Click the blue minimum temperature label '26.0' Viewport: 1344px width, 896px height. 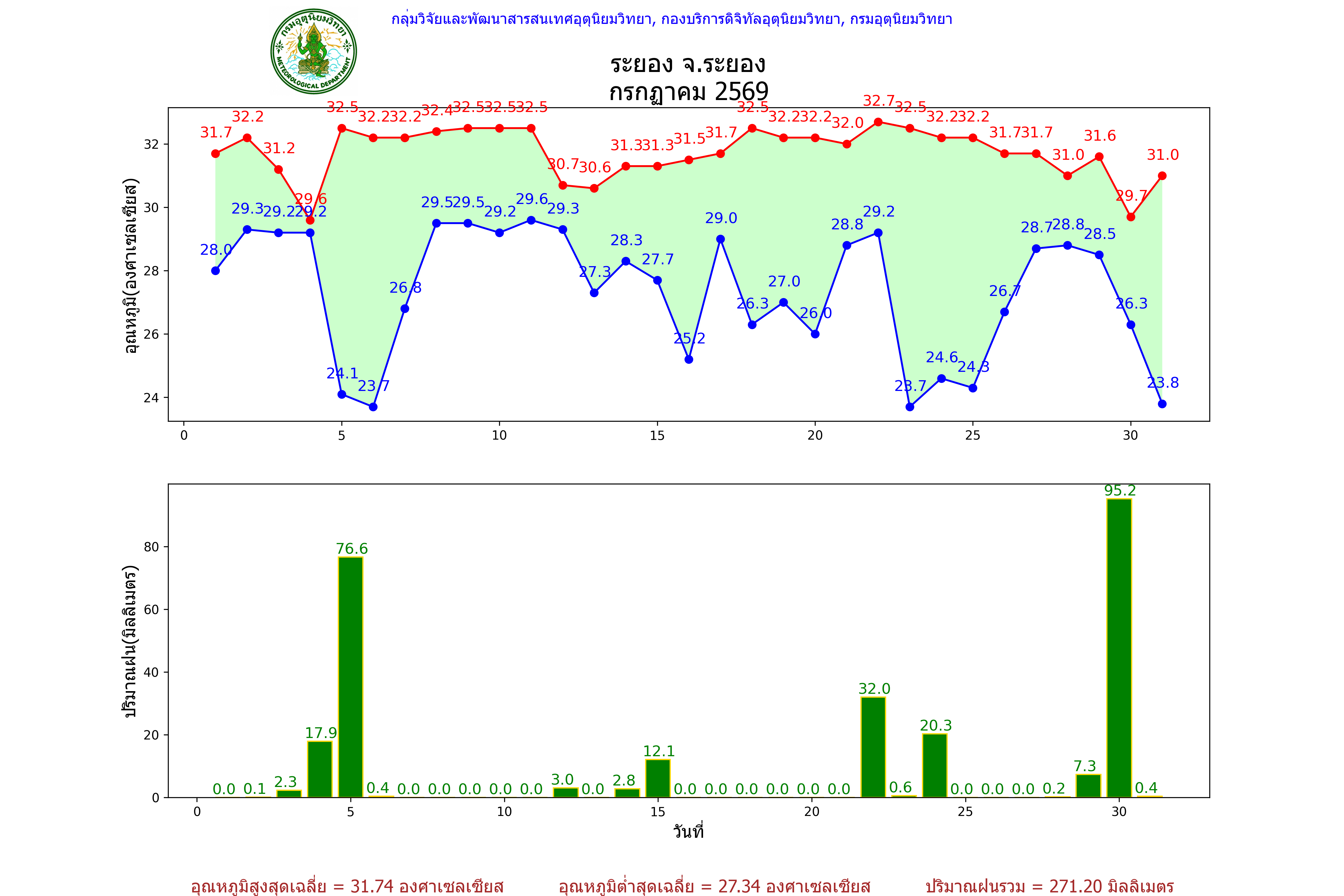[816, 313]
